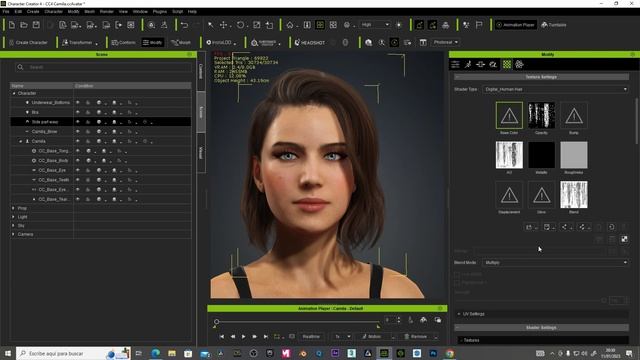Expand the Camera tree node
This screenshot has width=640, height=360.
tap(13, 234)
